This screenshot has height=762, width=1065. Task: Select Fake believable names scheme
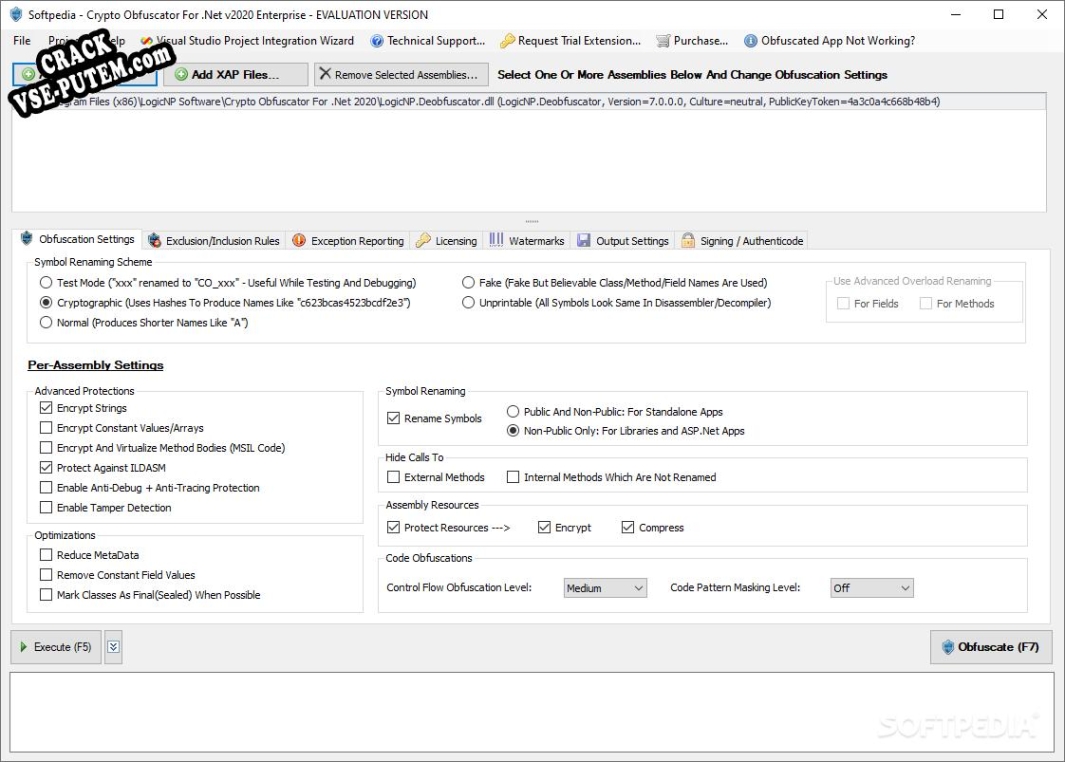click(x=468, y=283)
